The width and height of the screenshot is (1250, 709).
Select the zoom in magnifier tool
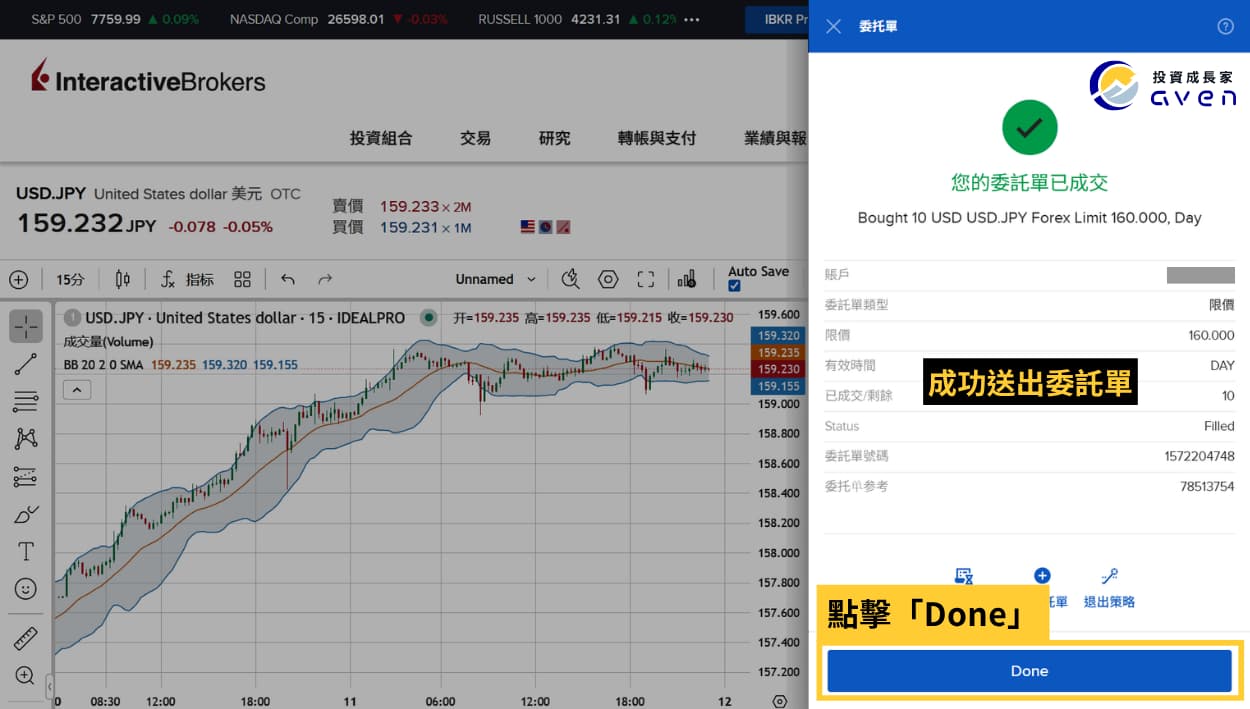(26, 675)
